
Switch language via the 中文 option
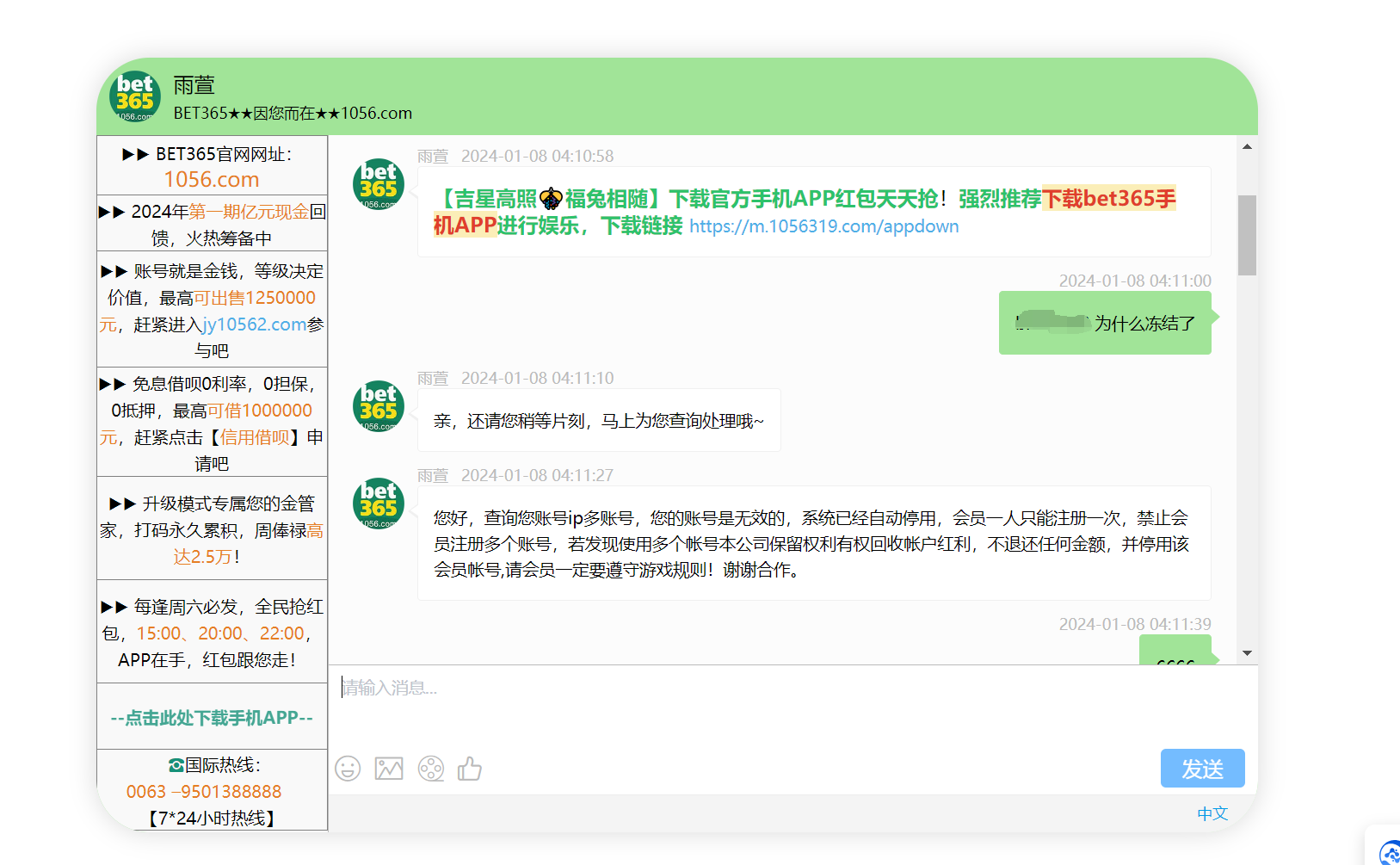pos(1212,812)
